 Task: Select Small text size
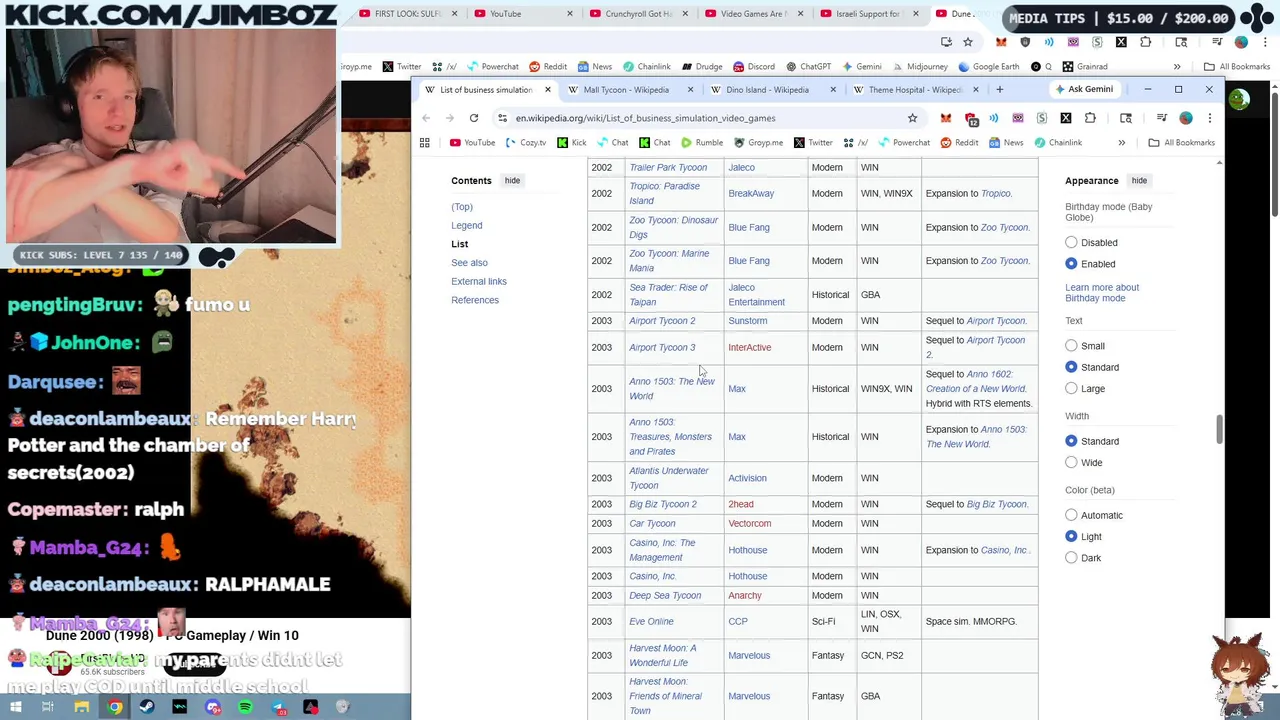[1071, 346]
